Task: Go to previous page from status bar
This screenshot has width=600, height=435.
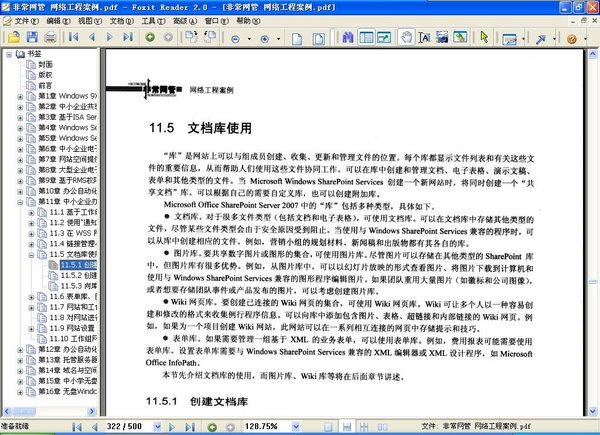Action: tap(95, 427)
